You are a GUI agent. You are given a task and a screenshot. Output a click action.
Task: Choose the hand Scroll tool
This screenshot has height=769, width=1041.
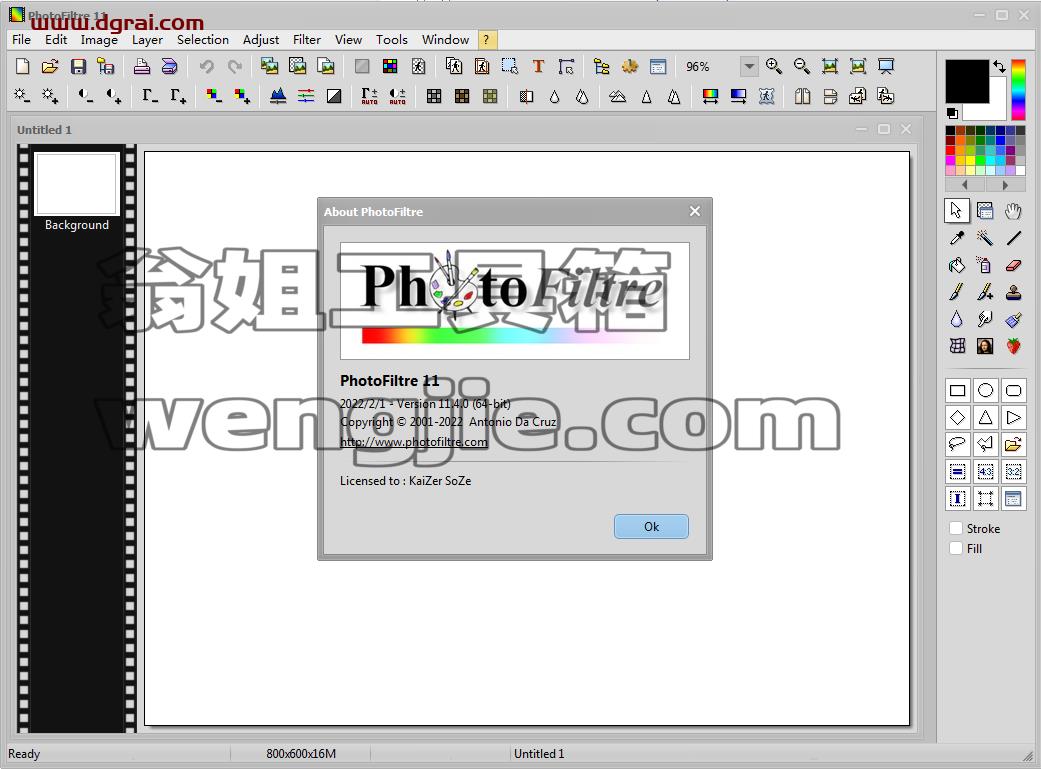(1013, 211)
